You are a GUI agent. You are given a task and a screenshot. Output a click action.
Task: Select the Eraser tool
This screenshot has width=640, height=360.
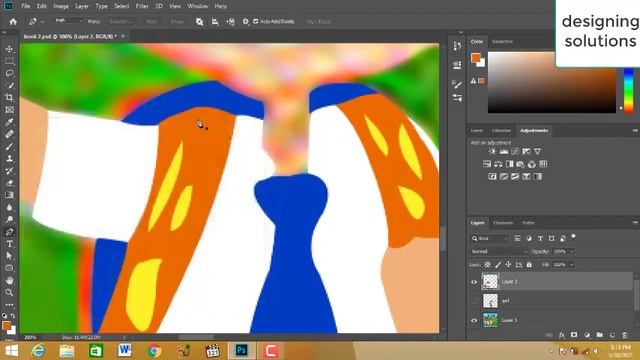click(9, 183)
